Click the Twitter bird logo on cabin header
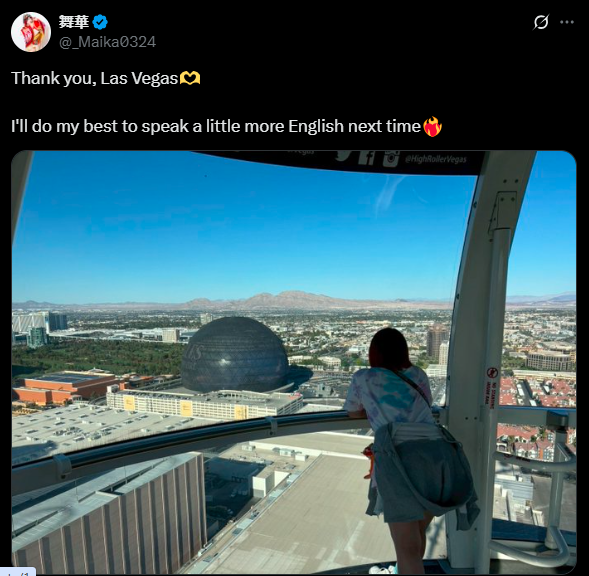 [343, 155]
